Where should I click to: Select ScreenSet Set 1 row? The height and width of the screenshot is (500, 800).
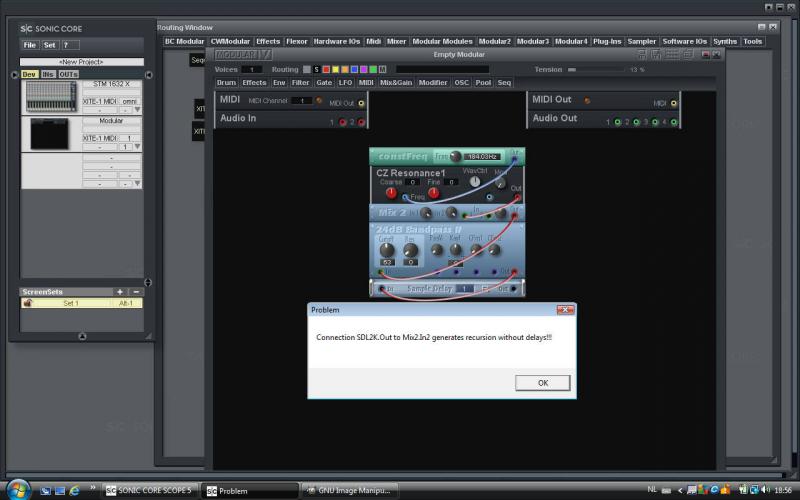pos(82,303)
